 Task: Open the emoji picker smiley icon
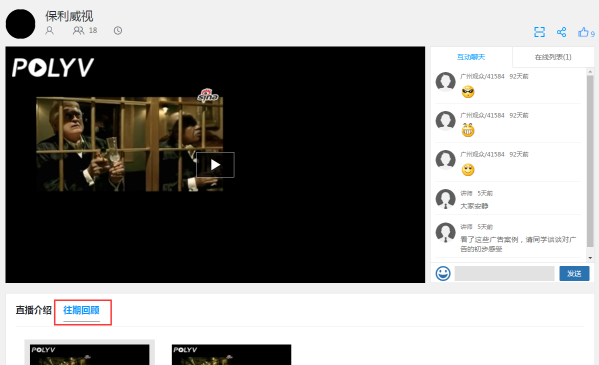(x=443, y=273)
